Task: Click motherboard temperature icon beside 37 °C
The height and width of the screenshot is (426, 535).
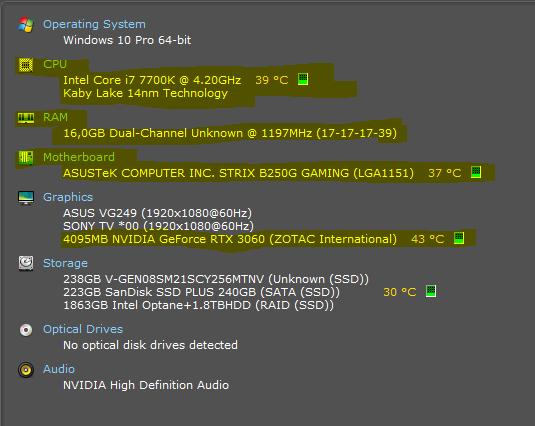Action: (476, 172)
